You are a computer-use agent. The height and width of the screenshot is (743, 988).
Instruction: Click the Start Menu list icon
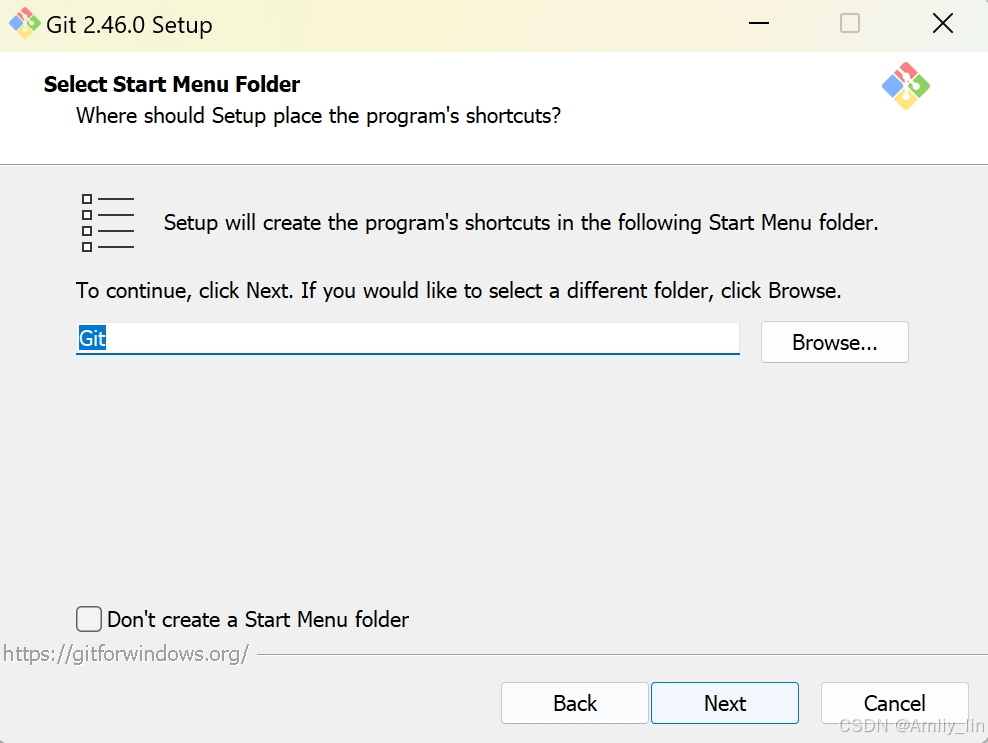108,222
